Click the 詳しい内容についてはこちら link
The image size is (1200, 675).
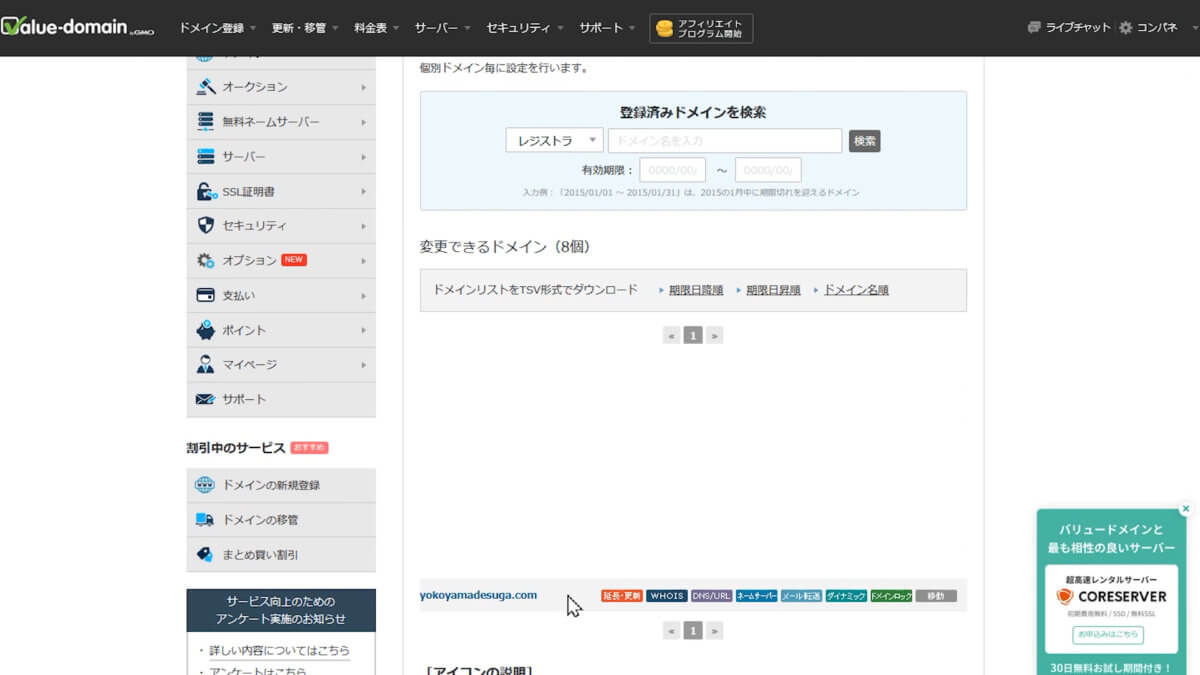click(x=279, y=650)
